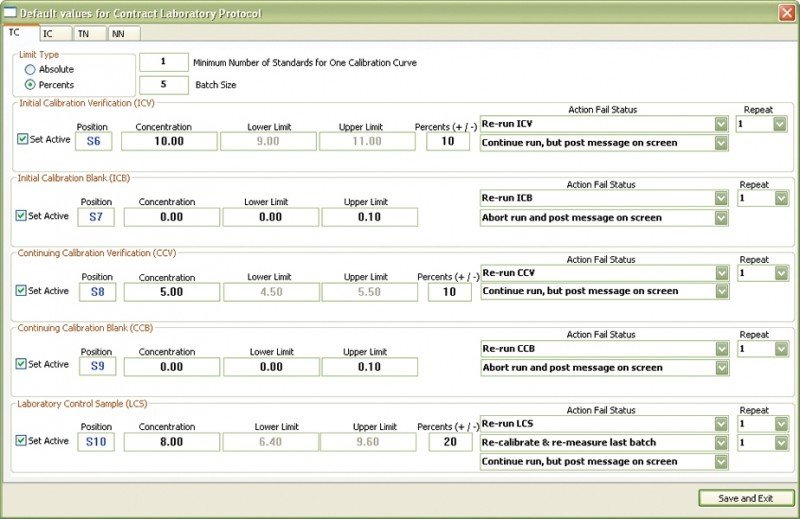Open the TN tab
This screenshot has width=800, height=519.
click(87, 33)
